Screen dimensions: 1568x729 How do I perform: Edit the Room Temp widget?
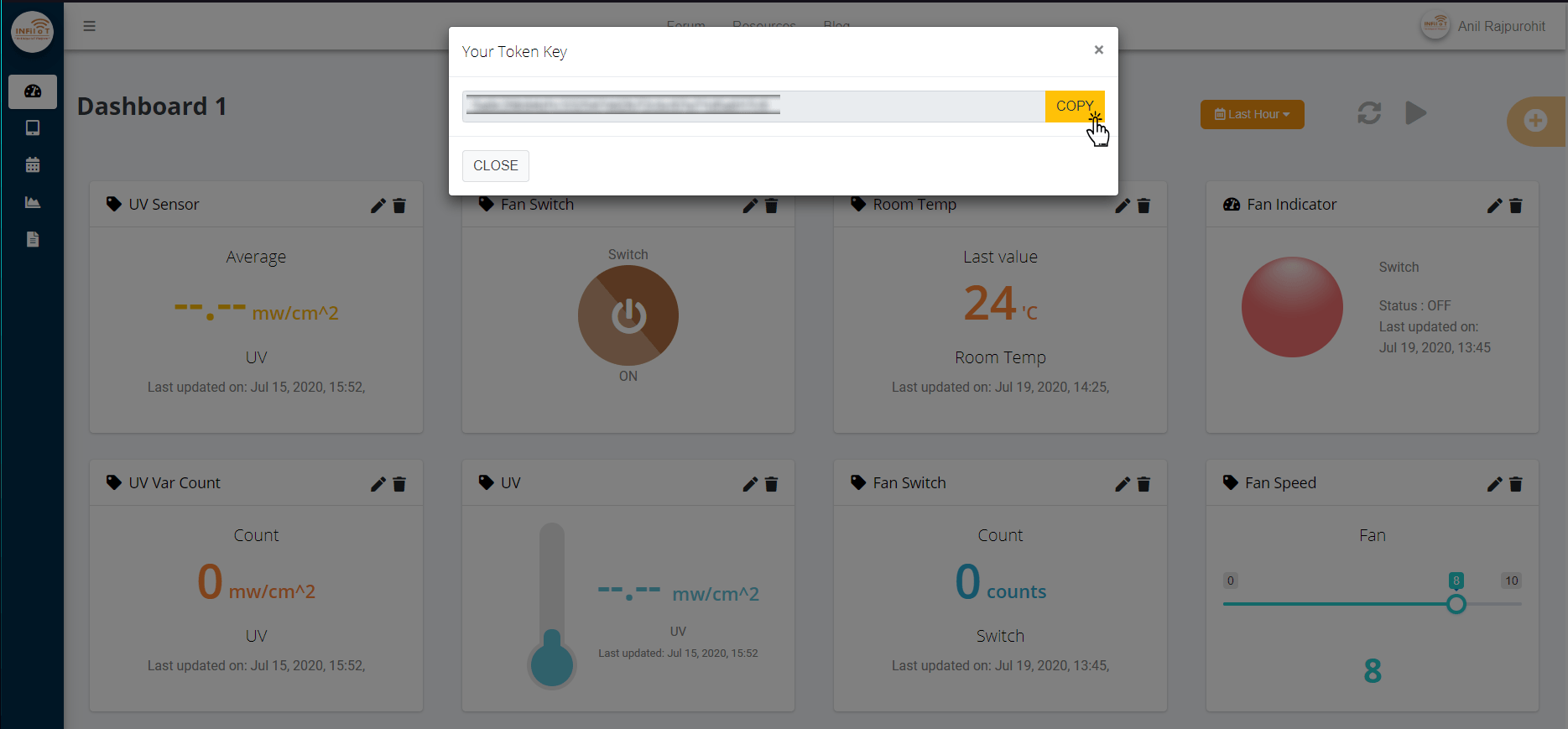coord(1123,206)
